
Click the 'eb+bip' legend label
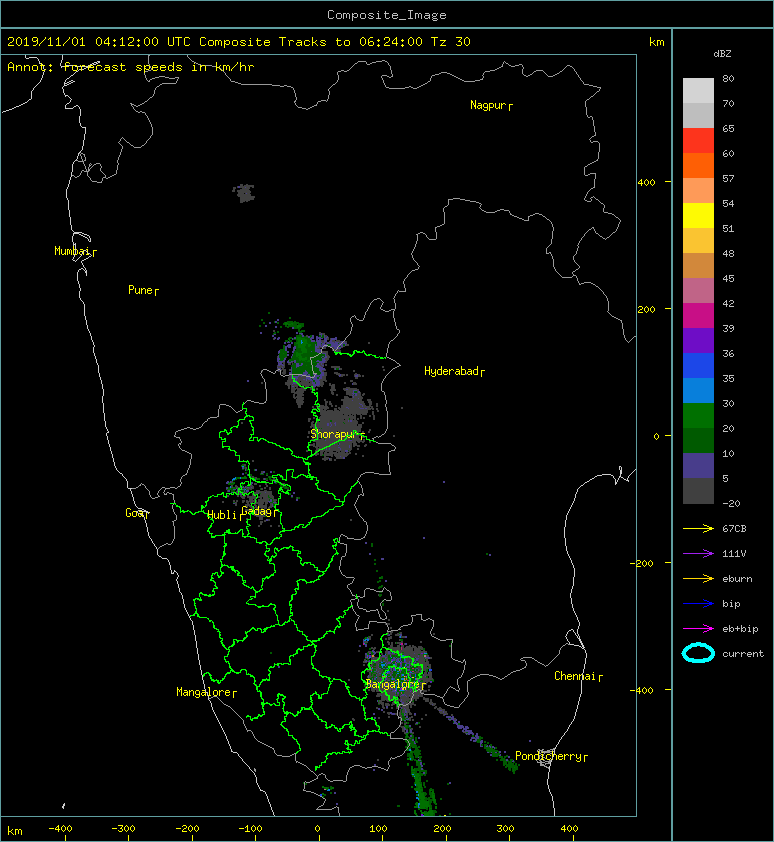coord(740,629)
